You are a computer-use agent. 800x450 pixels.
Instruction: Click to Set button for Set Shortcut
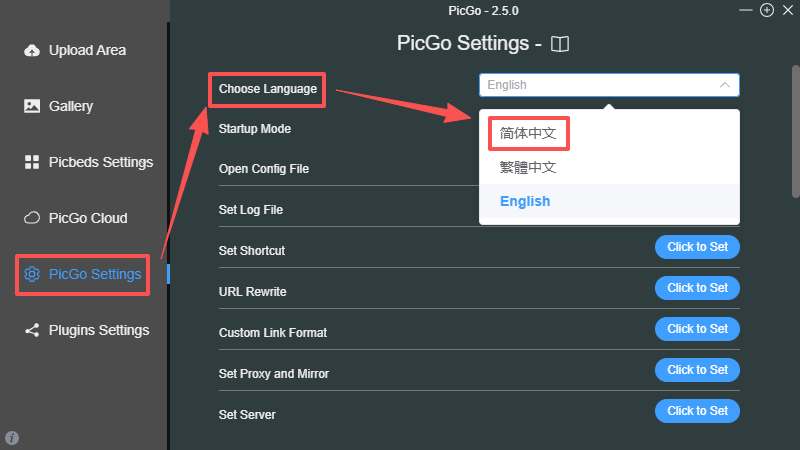(697, 247)
